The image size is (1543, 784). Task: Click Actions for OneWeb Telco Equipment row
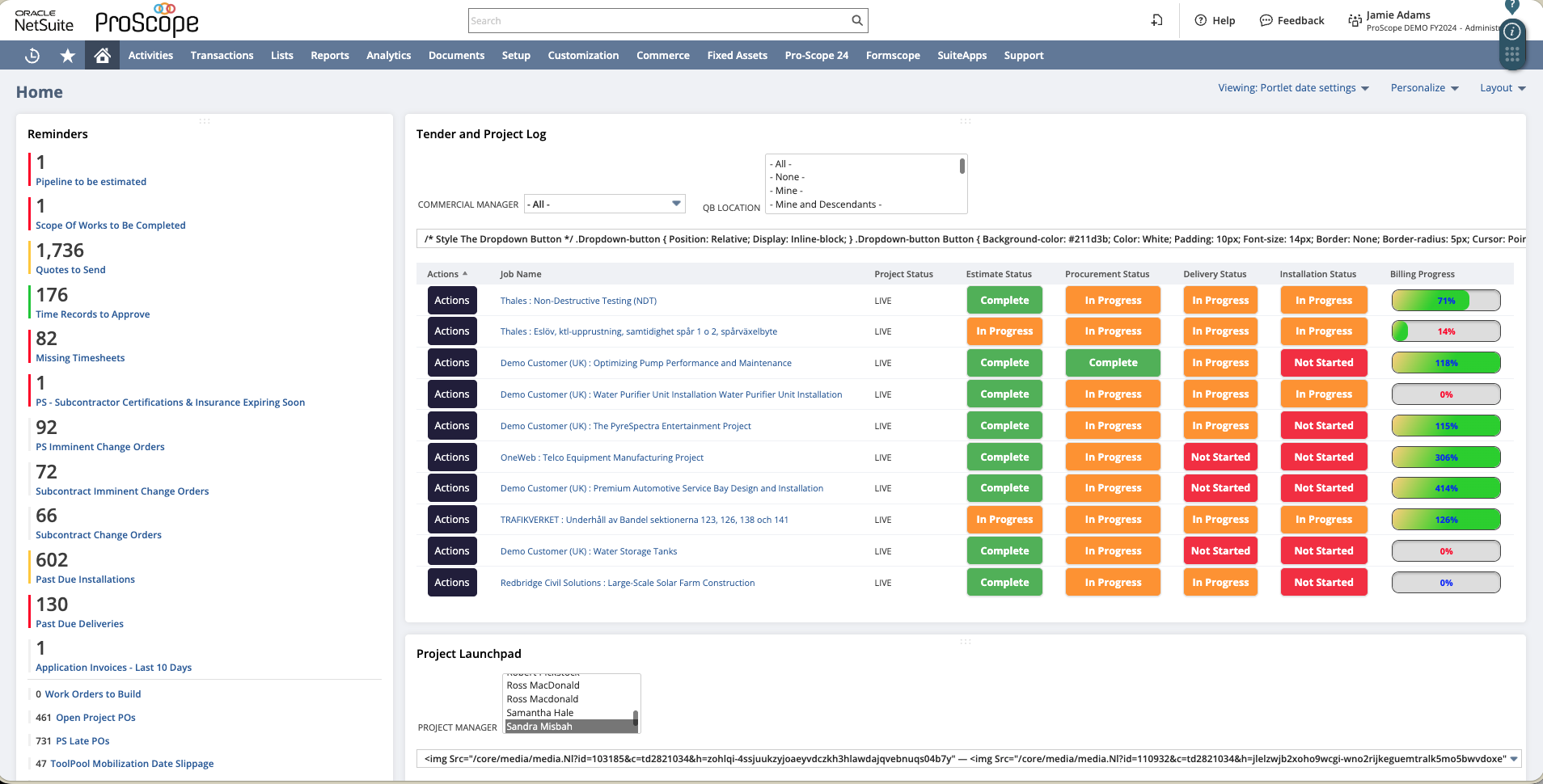(452, 457)
